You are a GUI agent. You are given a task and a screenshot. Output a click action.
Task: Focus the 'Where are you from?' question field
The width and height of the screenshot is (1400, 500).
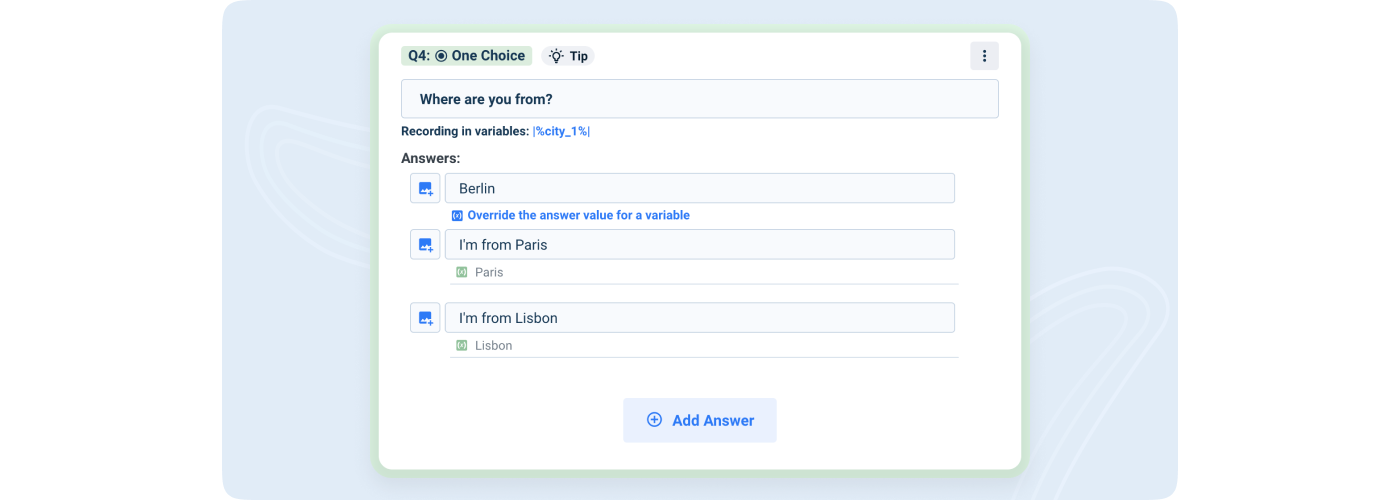pos(700,99)
